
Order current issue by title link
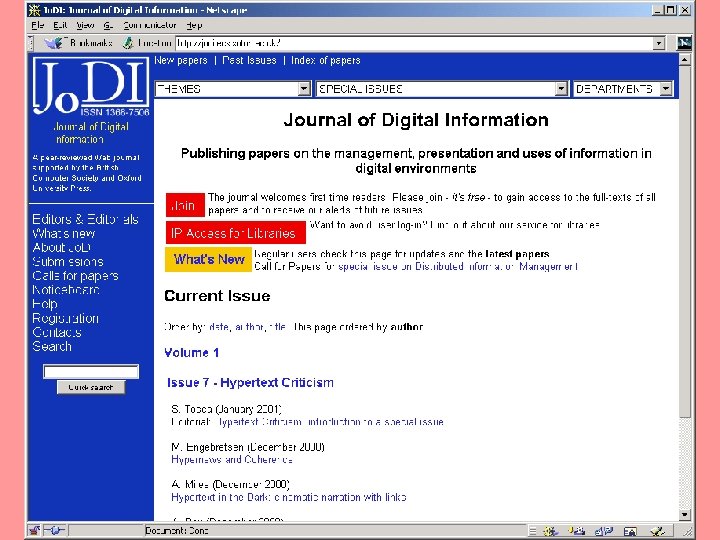(277, 327)
